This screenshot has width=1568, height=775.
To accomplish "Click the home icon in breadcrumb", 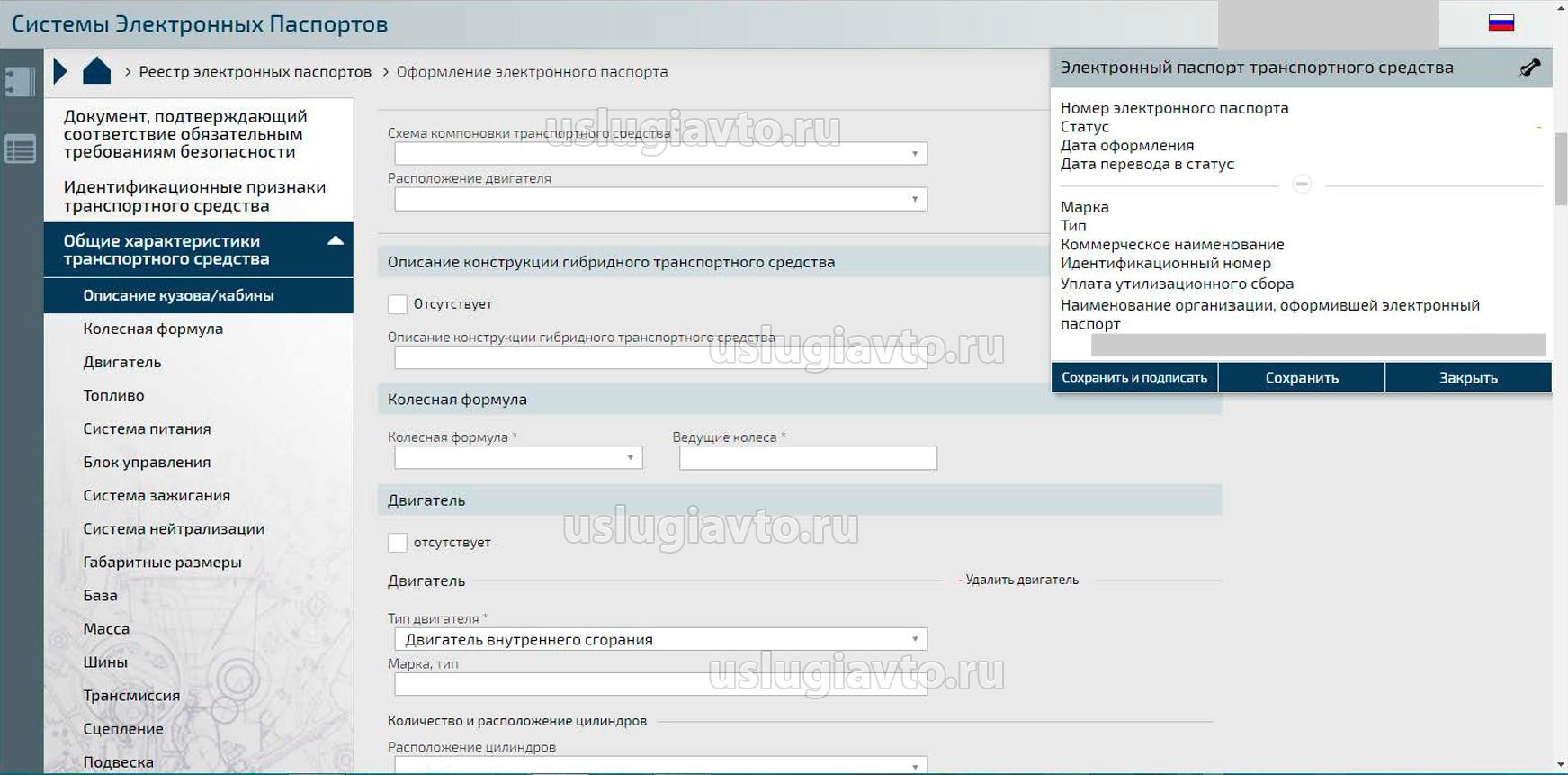I will [96, 71].
